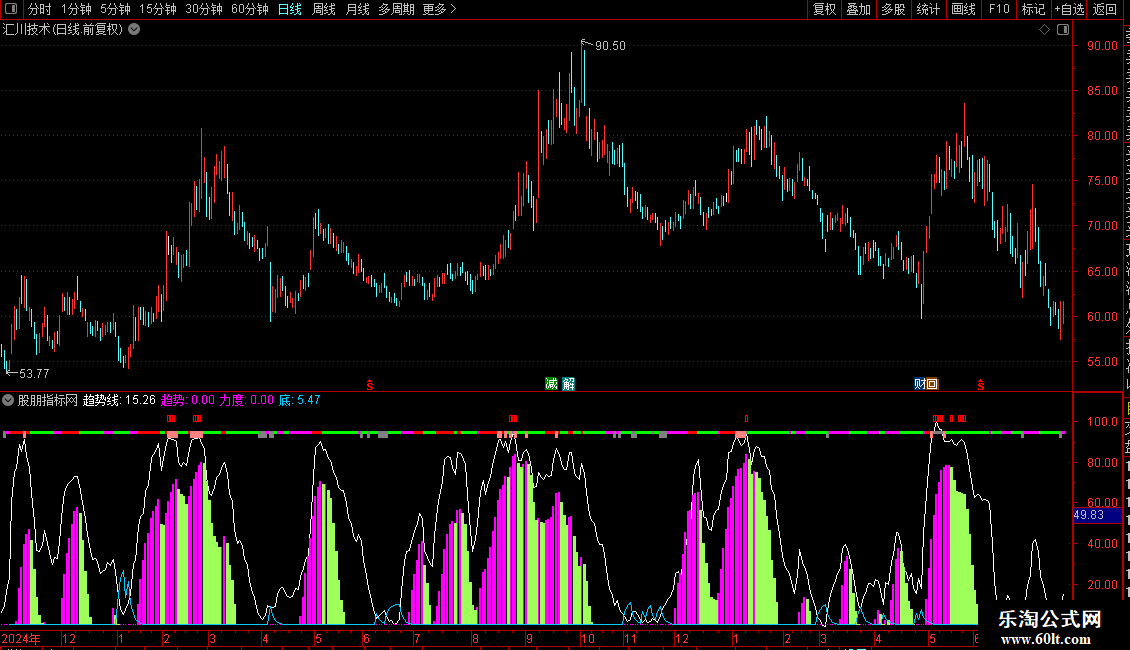Viewport: 1130px width, 650px height.
Task: Click the window layout icon in chart header
Action: (1063, 30)
